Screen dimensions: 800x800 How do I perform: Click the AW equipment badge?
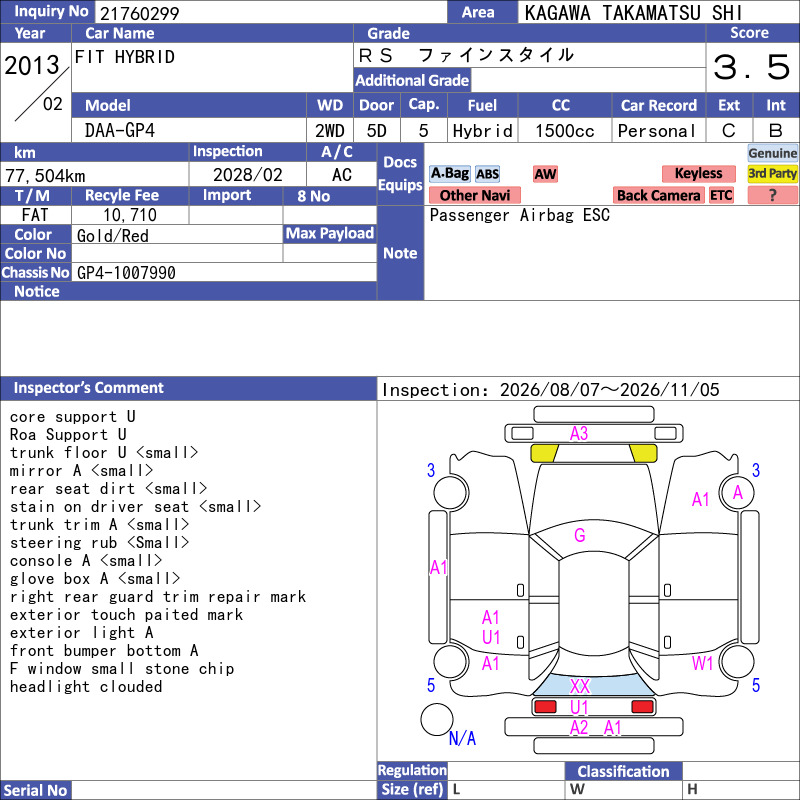pyautogui.click(x=545, y=174)
